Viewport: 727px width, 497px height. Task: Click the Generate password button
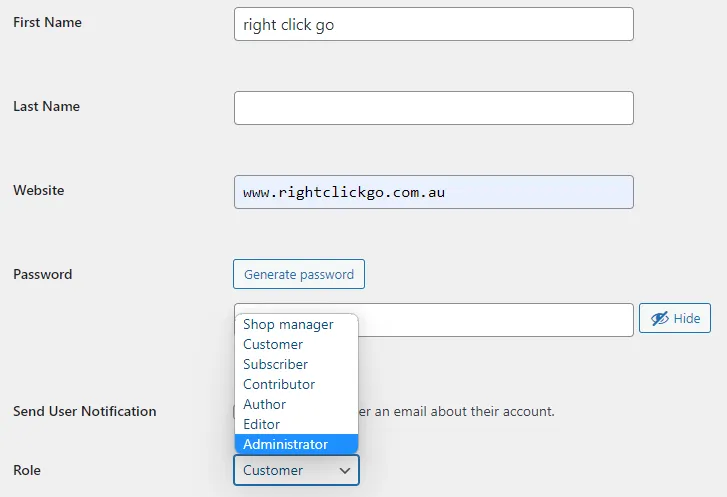[x=299, y=274]
